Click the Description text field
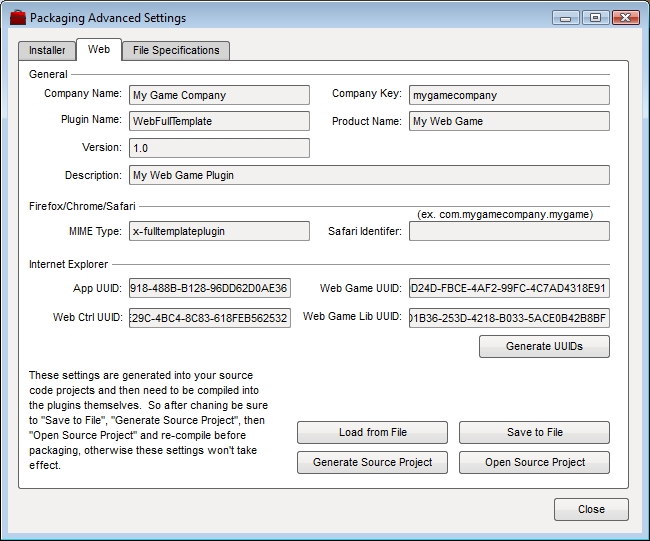Viewport: 650px width, 541px height. tap(369, 175)
